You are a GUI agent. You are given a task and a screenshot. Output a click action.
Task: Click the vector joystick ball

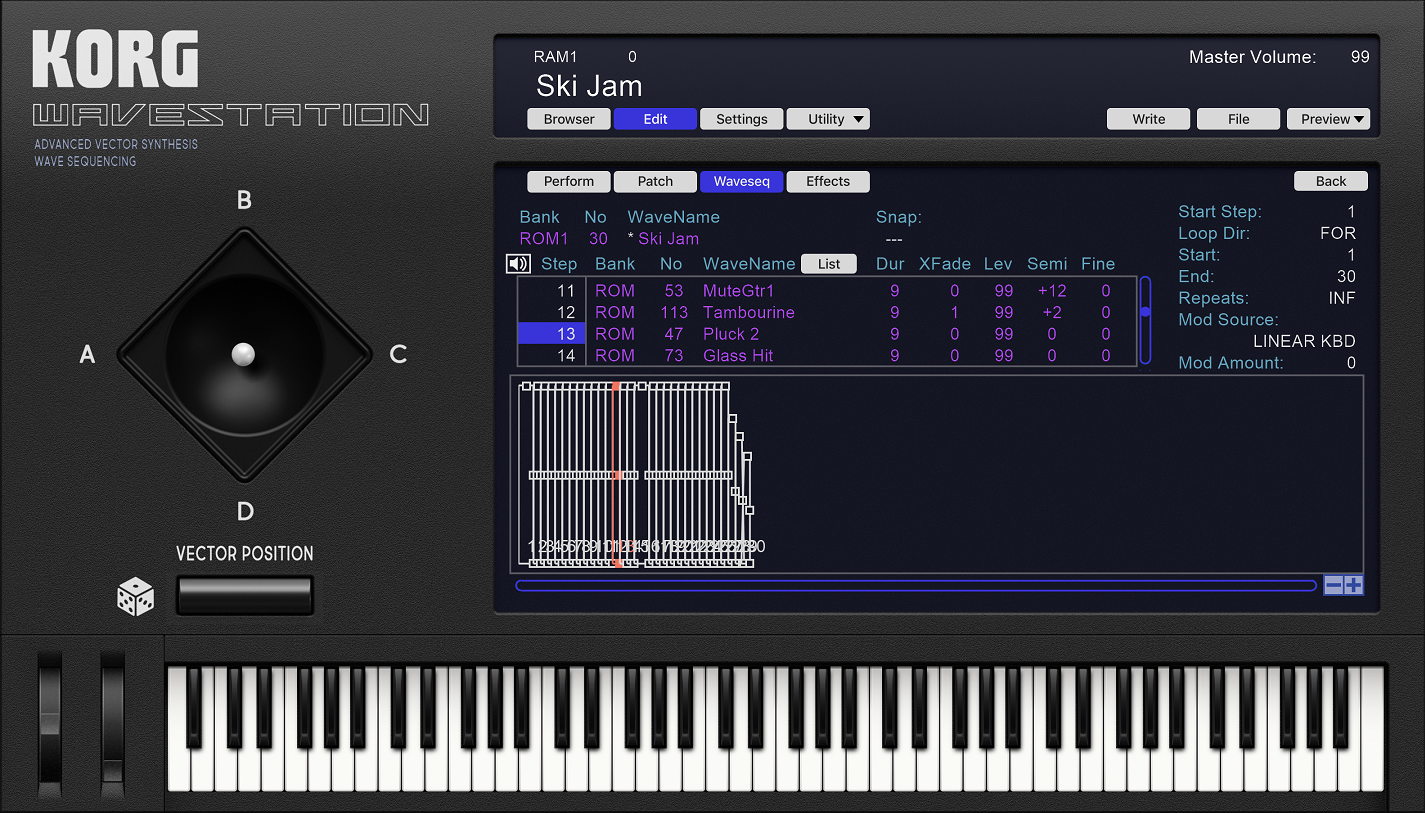pos(243,351)
